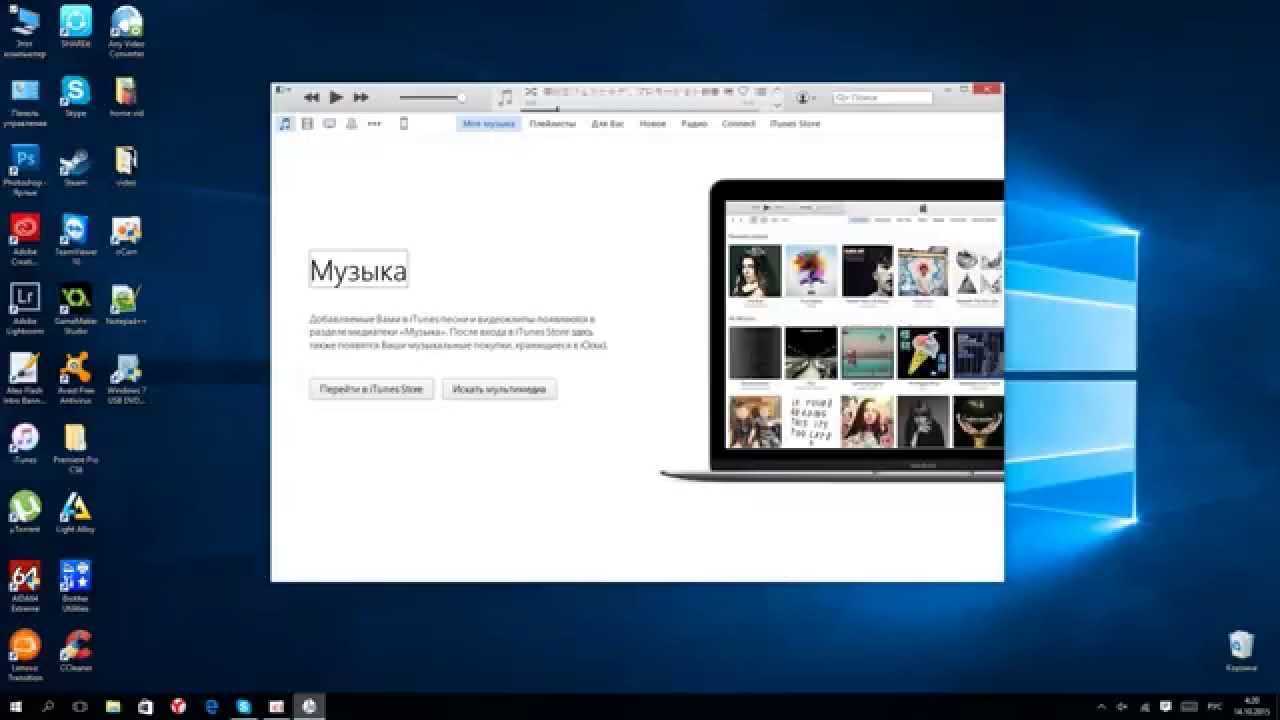This screenshot has width=1280, height=720.
Task: Launch the Photoshop desktop shortcut
Action: tap(24, 170)
